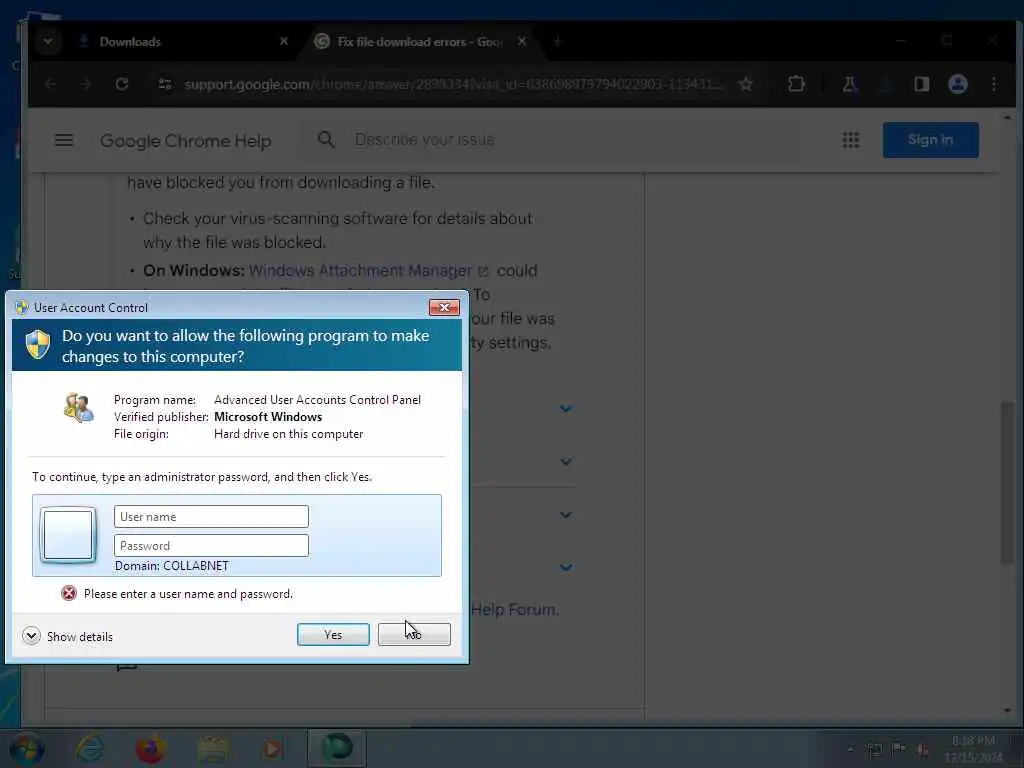
Task: Click network icon in system tray
Action: pos(874,750)
